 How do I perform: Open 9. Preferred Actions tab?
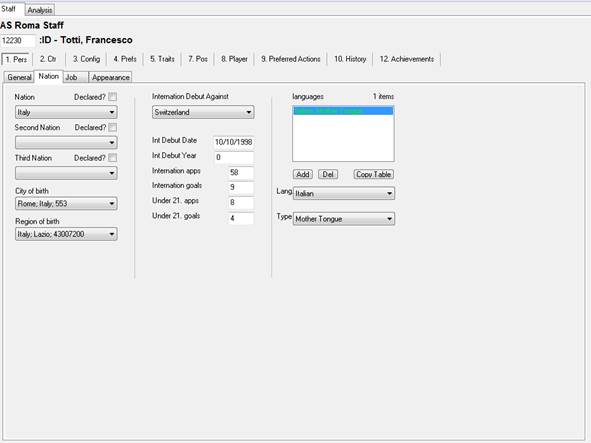(x=291, y=59)
